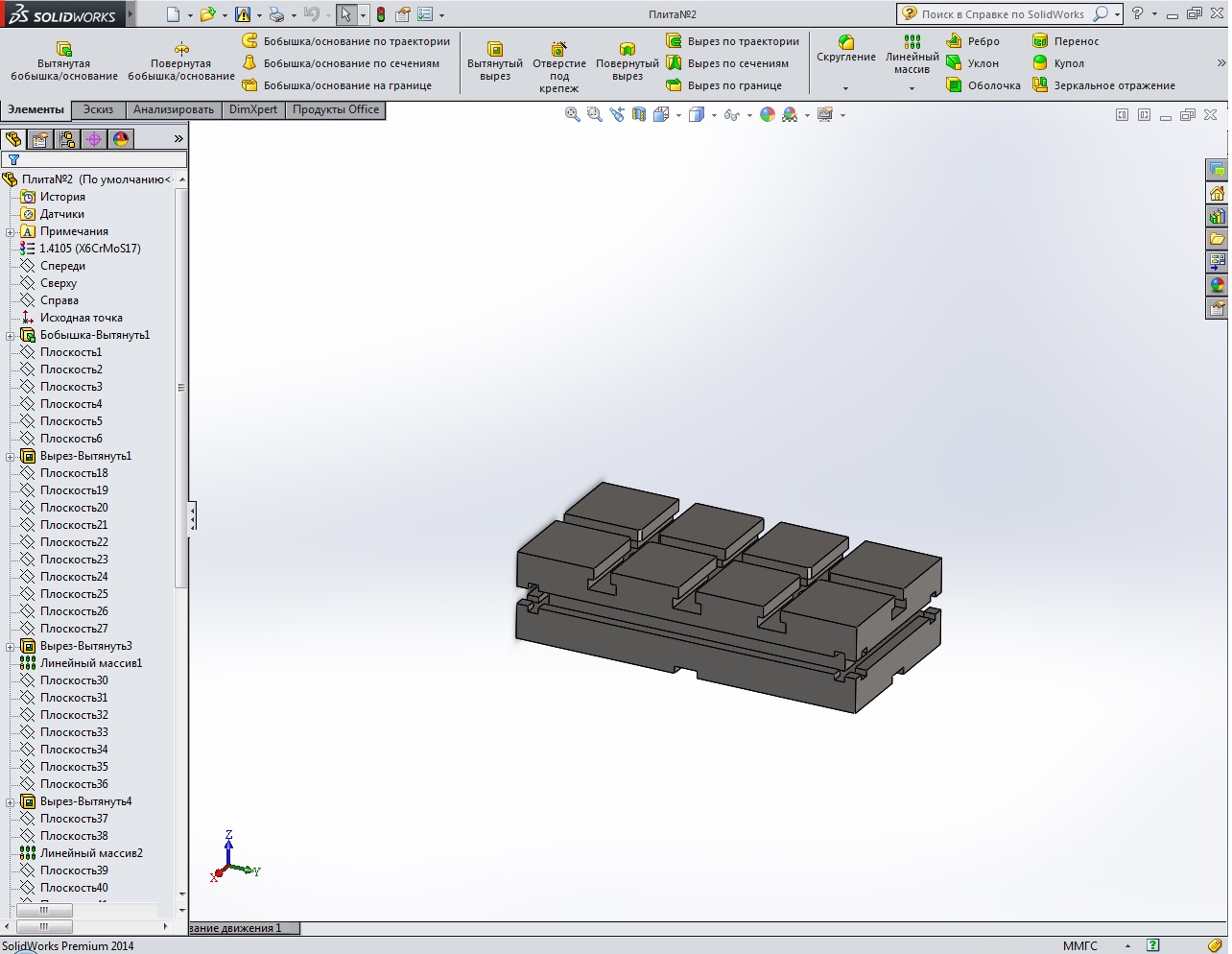The width and height of the screenshot is (1232, 954).
Task: Open Custom Properties icon in task pane
Action: click(x=1218, y=308)
